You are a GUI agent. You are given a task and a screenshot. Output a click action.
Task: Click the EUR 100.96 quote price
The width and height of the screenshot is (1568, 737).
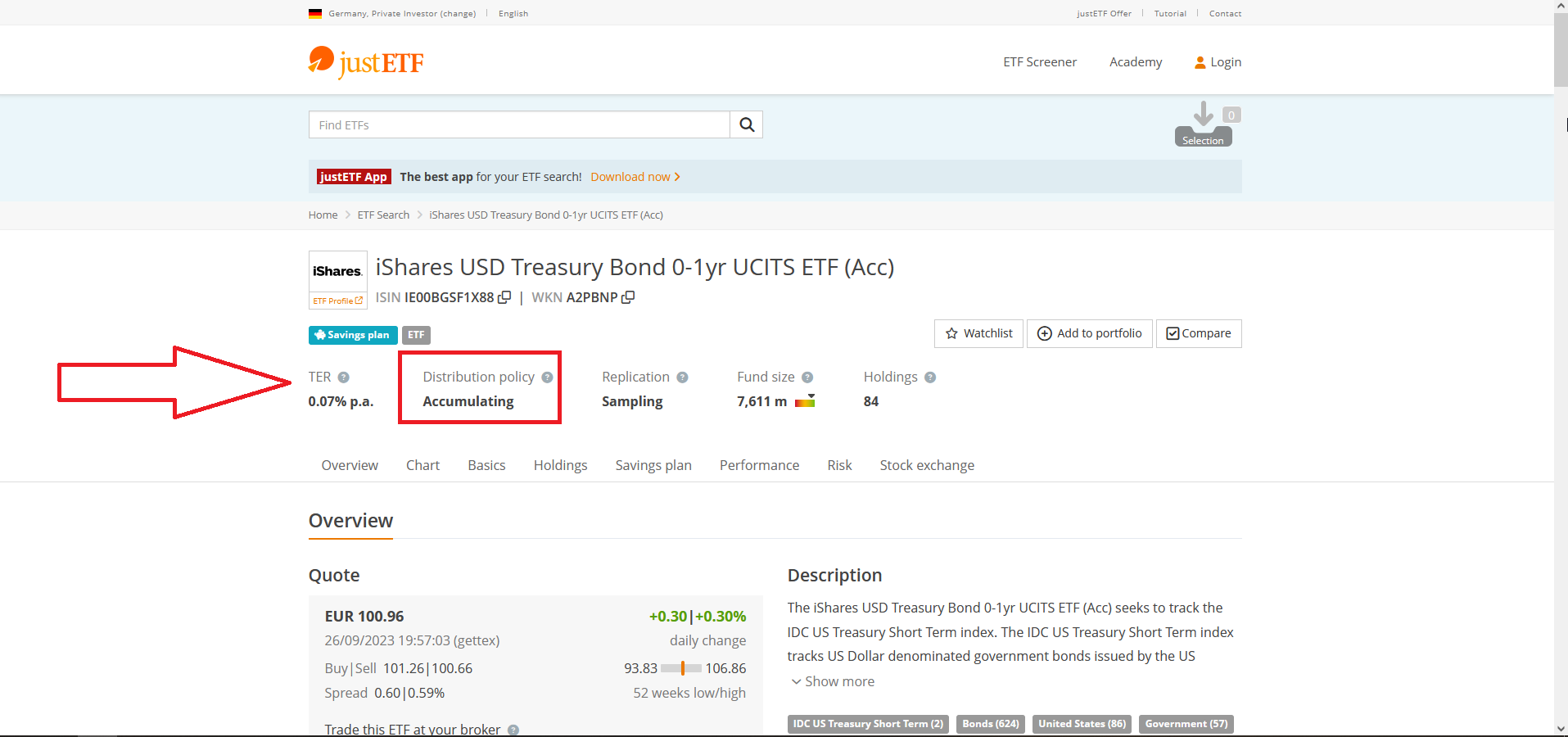[364, 617]
